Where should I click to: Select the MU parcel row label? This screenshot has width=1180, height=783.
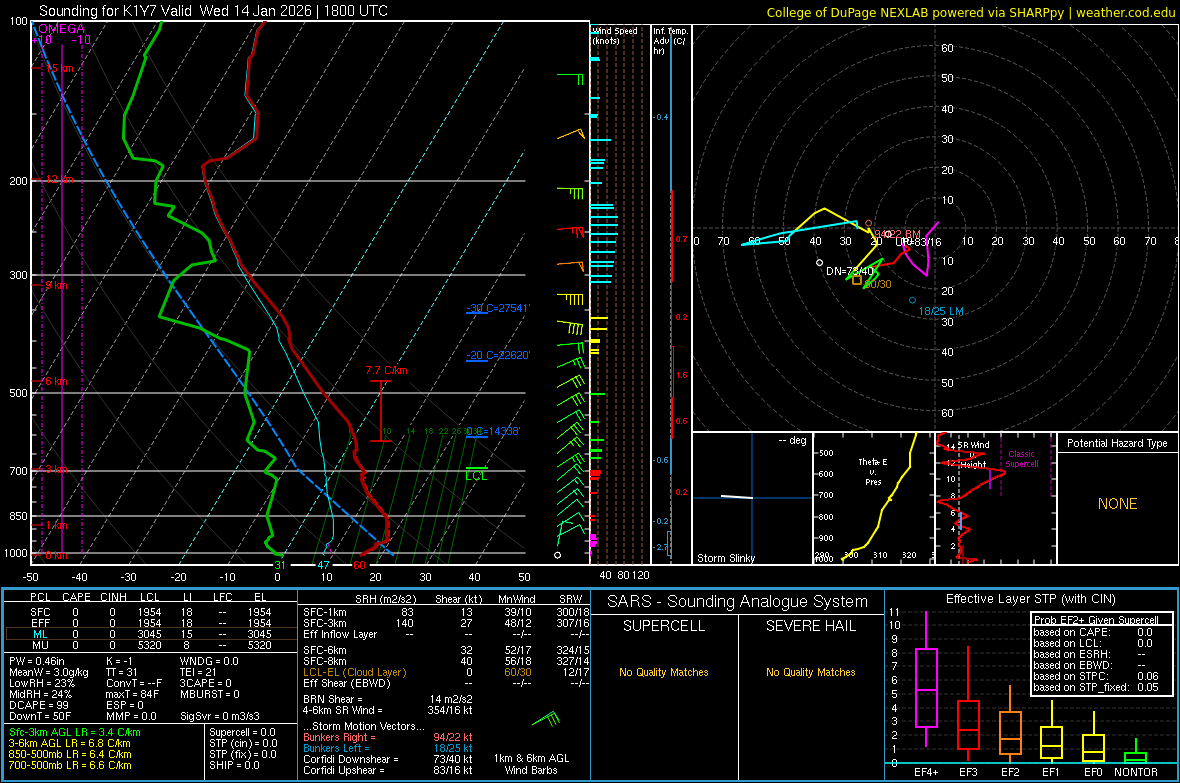[x=40, y=645]
